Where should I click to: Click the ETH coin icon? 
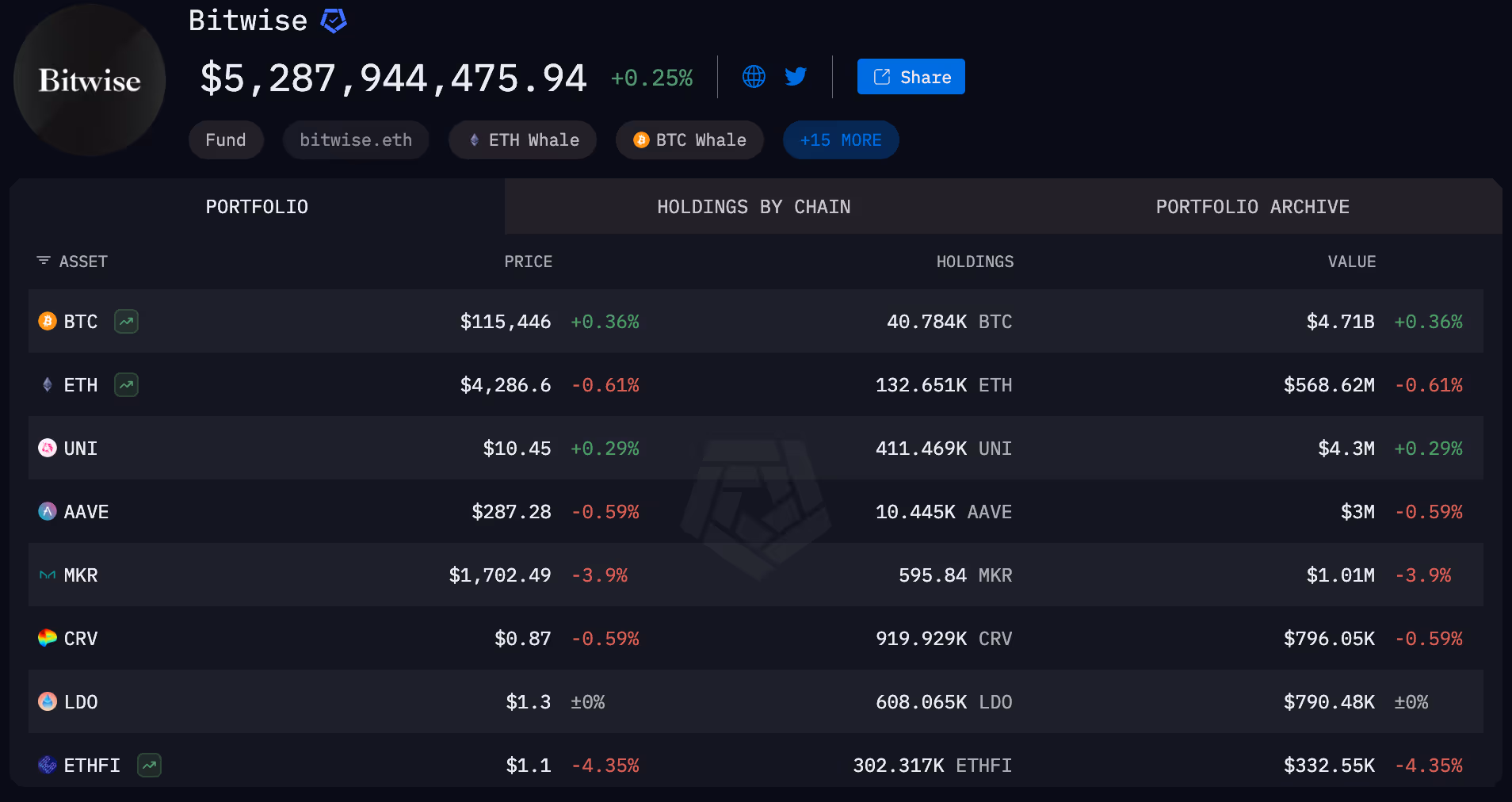click(48, 384)
